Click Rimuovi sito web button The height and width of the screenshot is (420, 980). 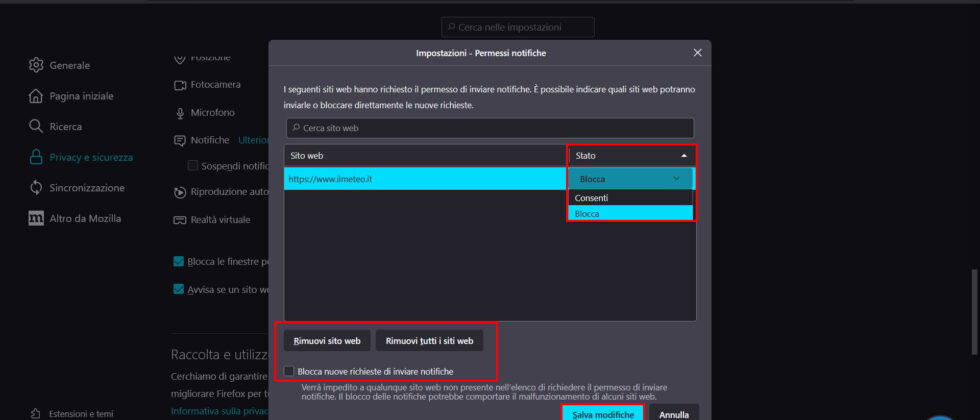[327, 341]
